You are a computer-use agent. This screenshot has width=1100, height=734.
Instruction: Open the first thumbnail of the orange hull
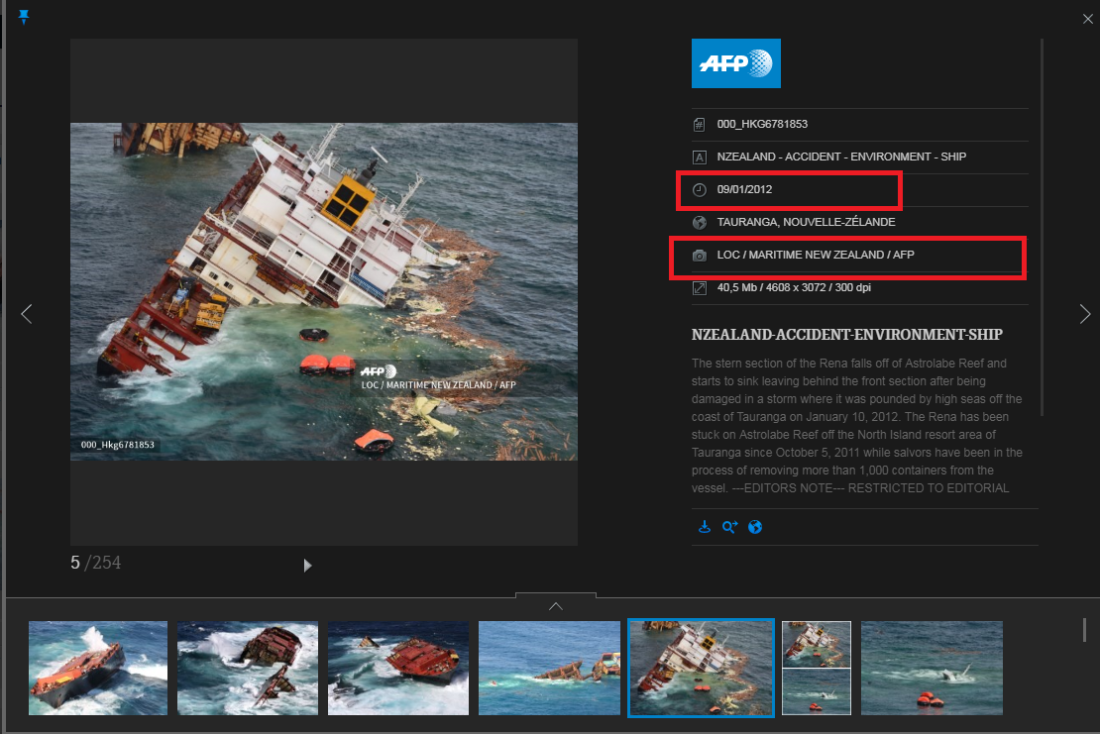coord(98,668)
